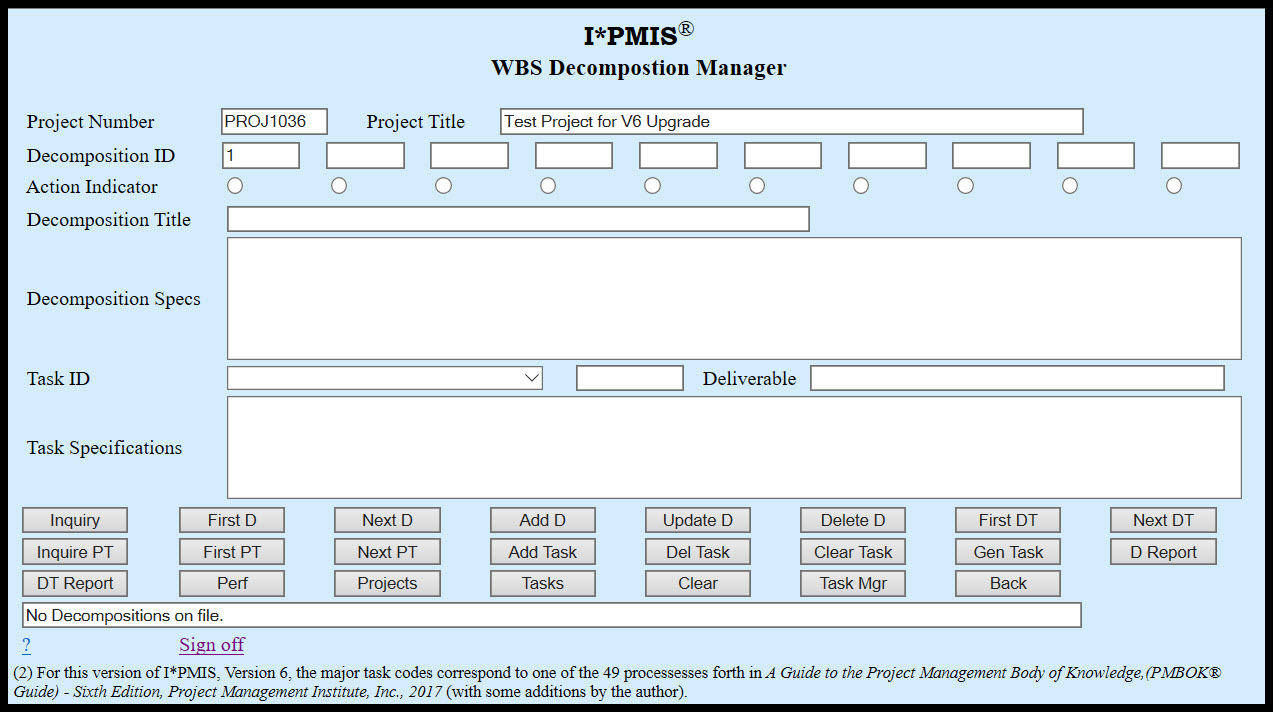Select the last Action Indicator radio button
Screen dimensions: 1273x712
[1173, 184]
